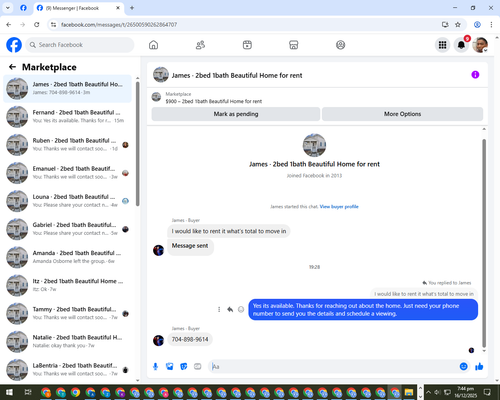
Task: Open the Windows notification center icon
Action: (x=487, y=392)
